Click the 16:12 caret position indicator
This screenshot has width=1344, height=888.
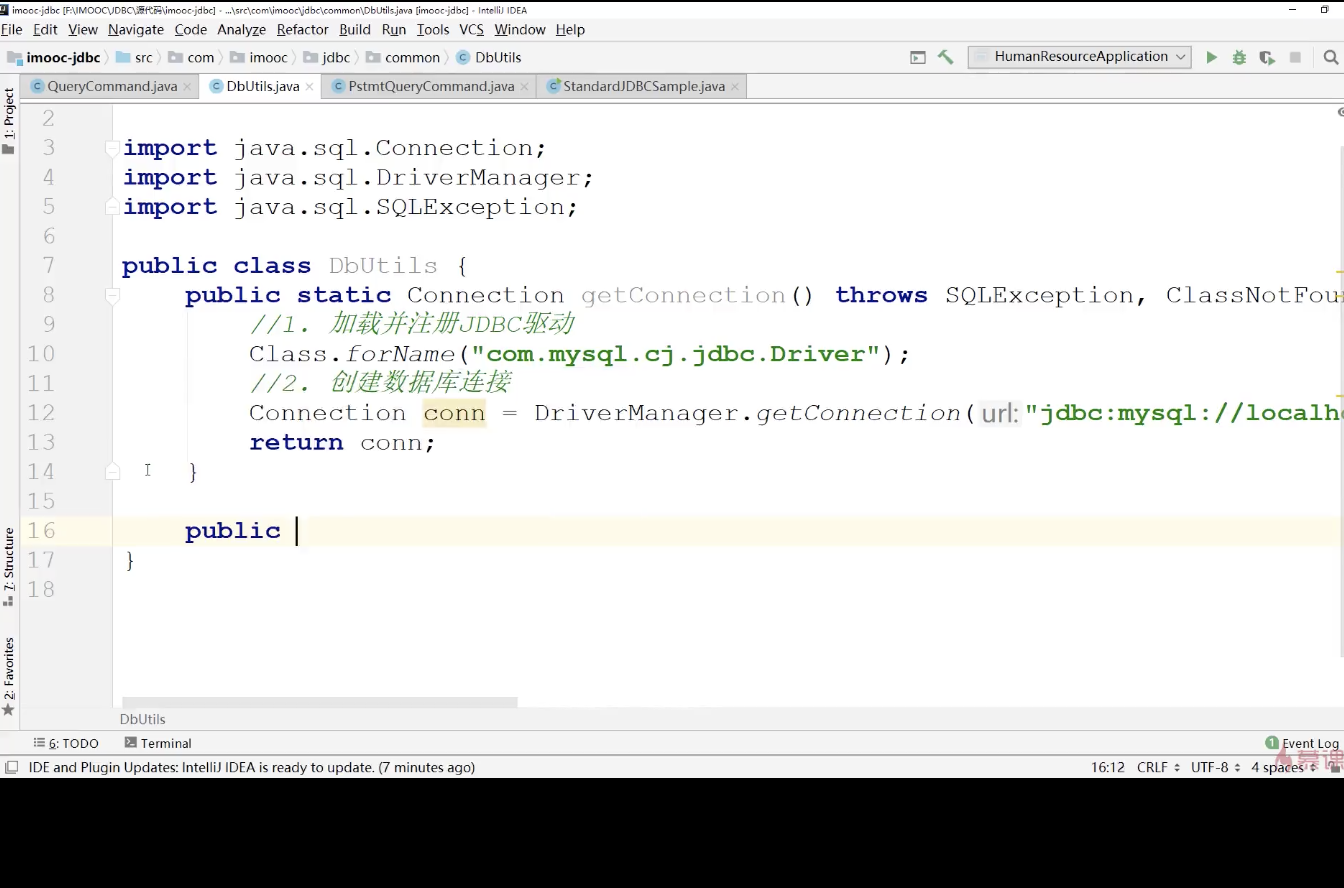pyautogui.click(x=1108, y=767)
